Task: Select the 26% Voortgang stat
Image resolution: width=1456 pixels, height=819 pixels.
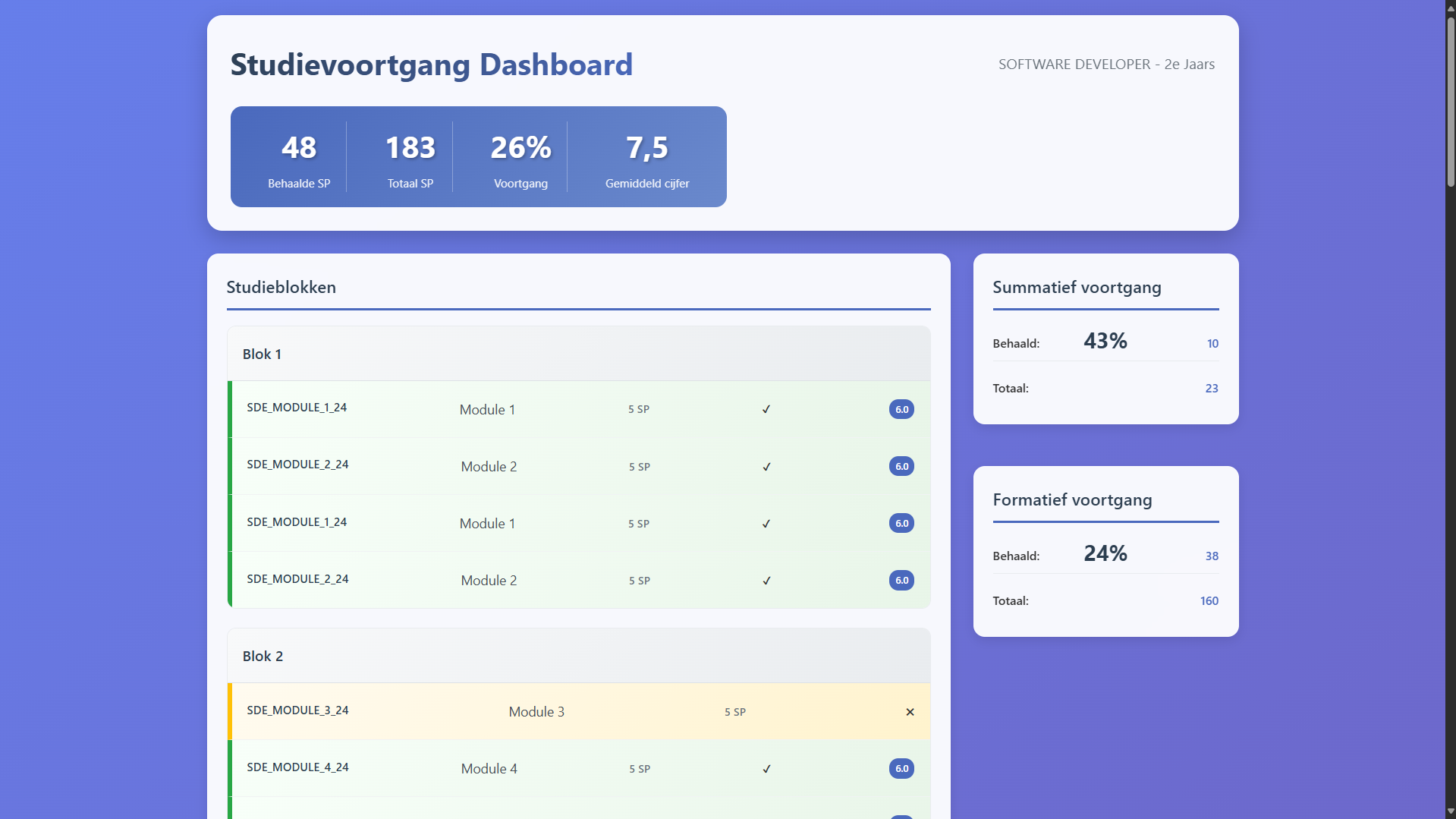Action: pyautogui.click(x=520, y=160)
